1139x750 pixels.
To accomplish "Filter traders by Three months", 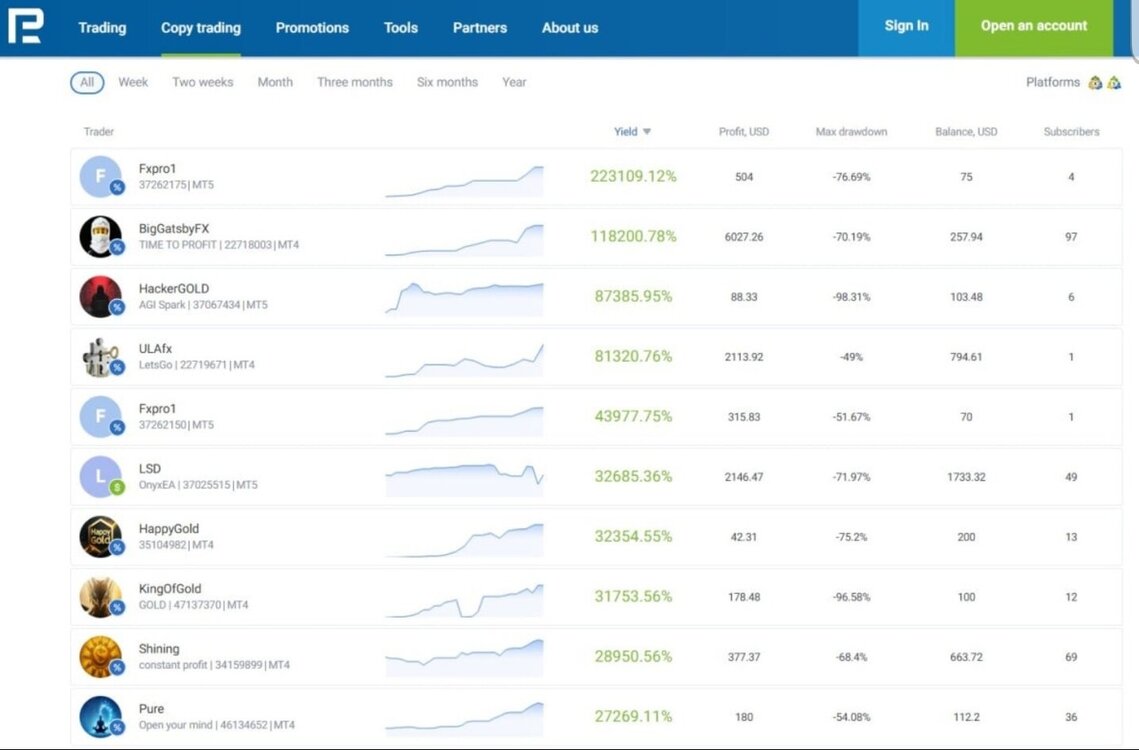I will tap(354, 82).
